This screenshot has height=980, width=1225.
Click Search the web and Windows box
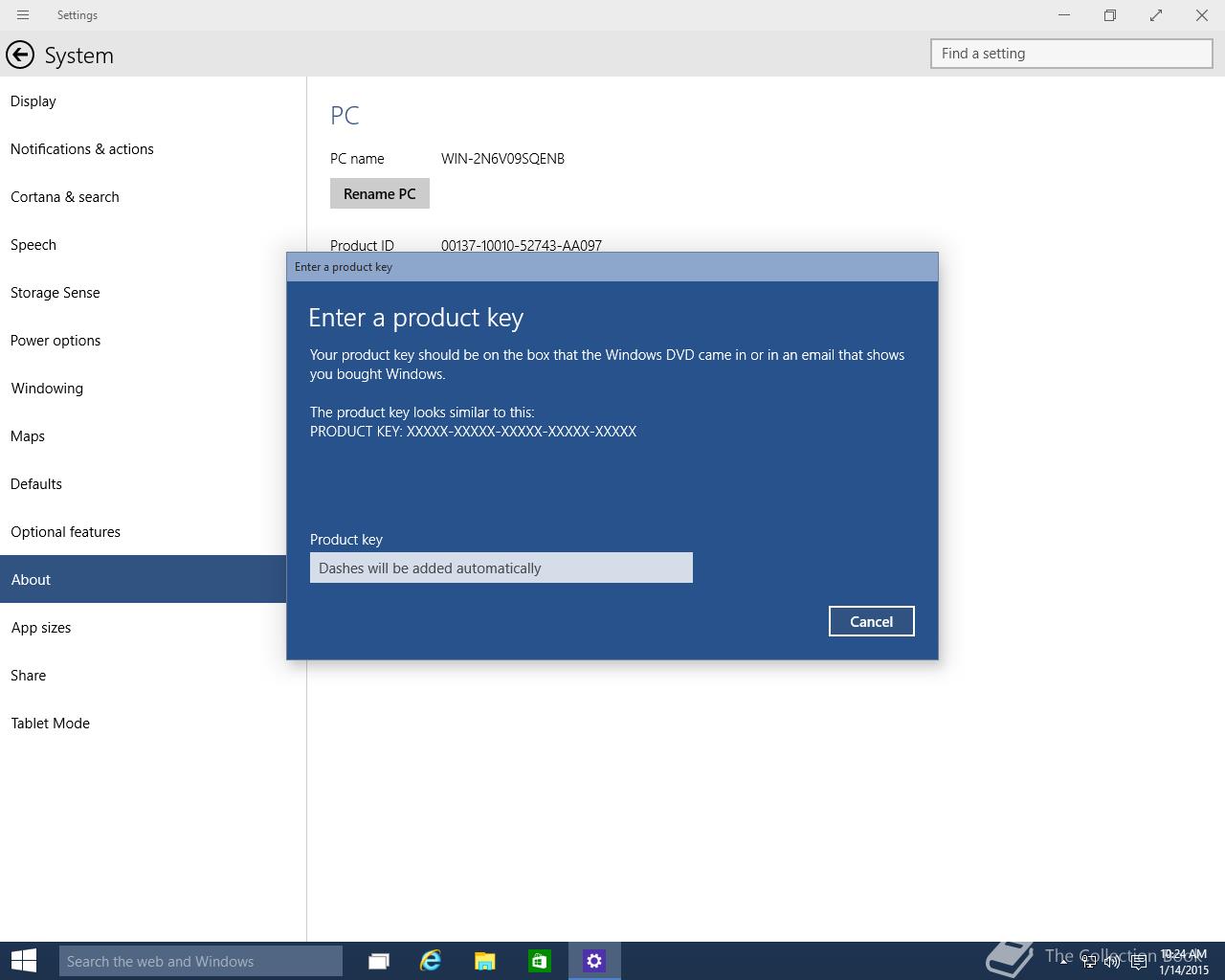201,961
